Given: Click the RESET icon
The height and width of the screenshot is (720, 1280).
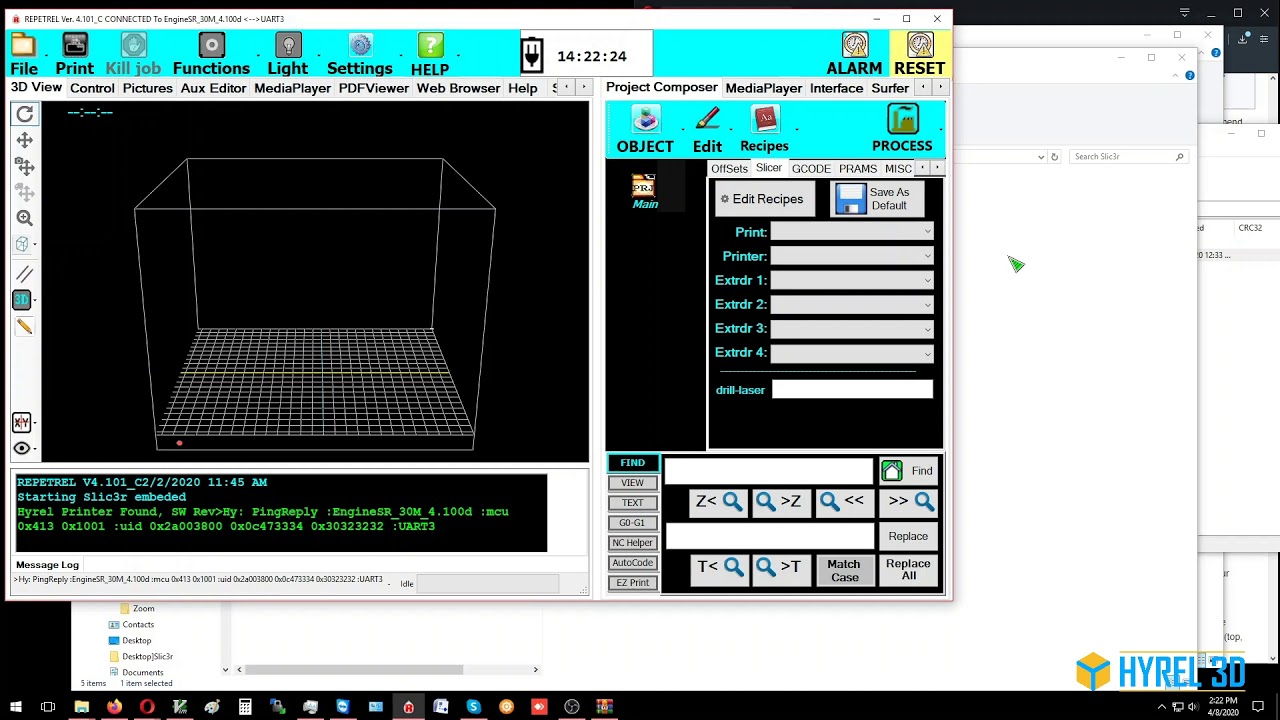Looking at the screenshot, I should pyautogui.click(x=920, y=45).
